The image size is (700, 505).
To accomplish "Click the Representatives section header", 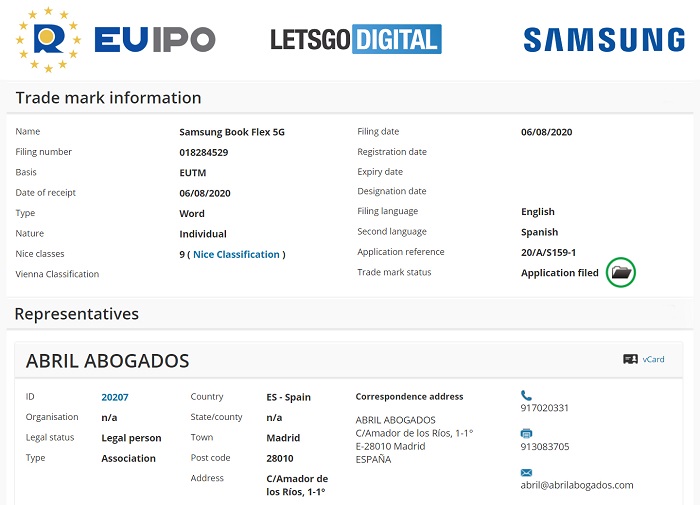I will point(76,314).
